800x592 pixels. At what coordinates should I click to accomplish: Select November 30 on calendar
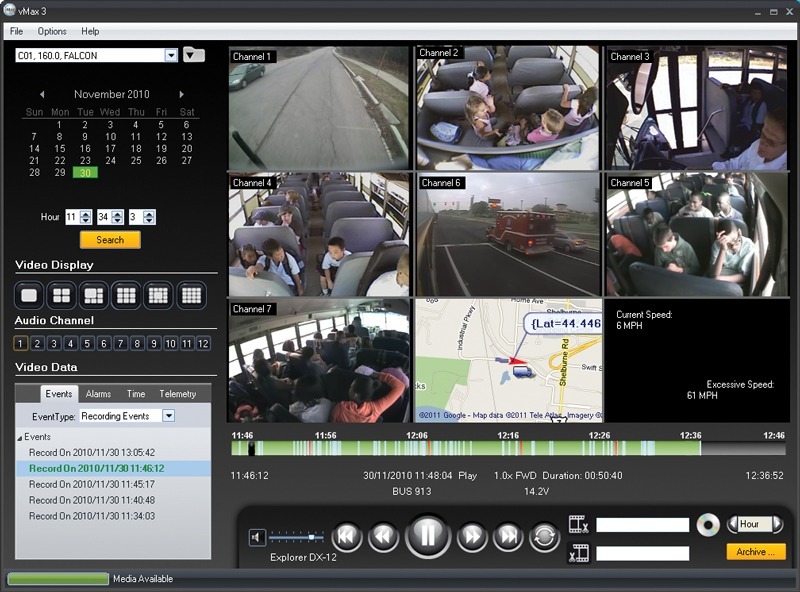pos(85,172)
